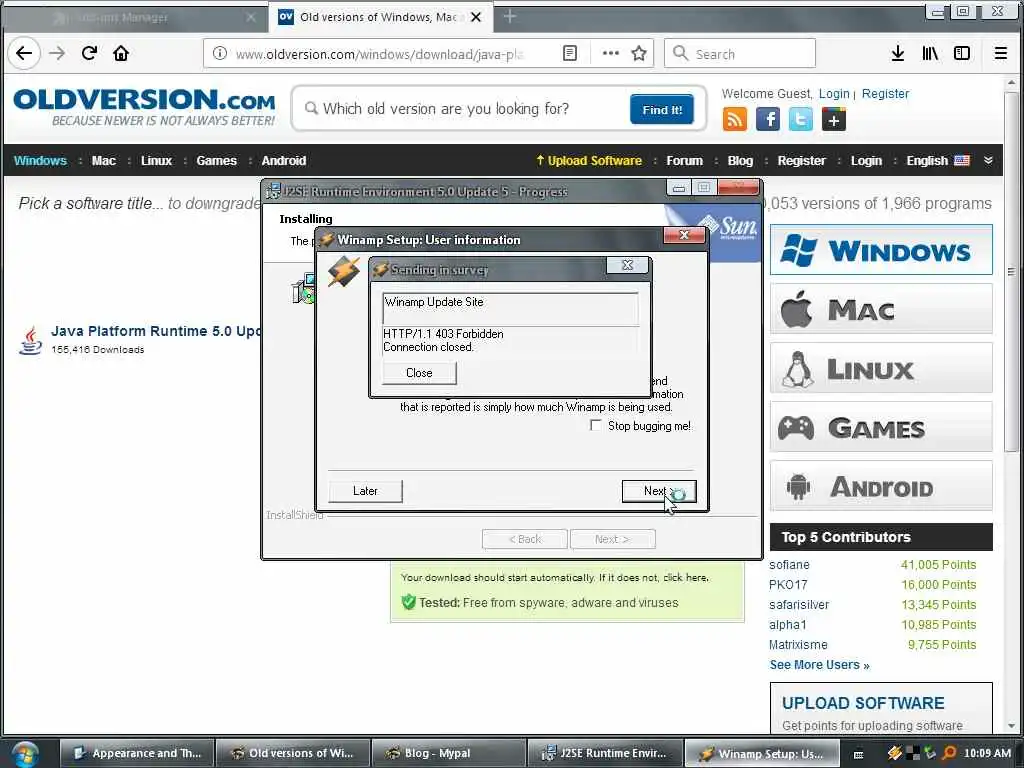Open the Games nav menu item
Image resolution: width=1024 pixels, height=768 pixels.
click(216, 161)
